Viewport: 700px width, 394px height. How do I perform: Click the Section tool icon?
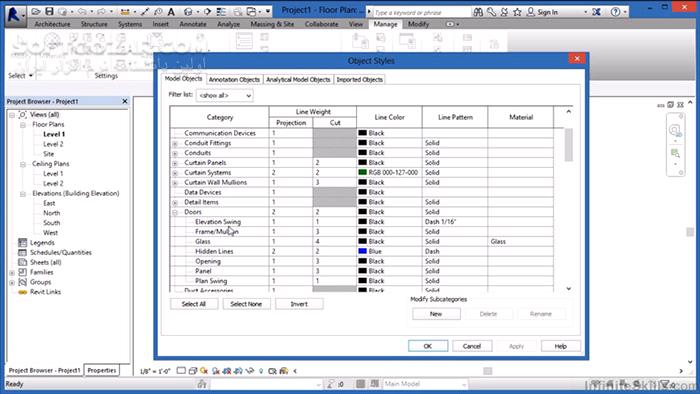pyautogui.click(x=208, y=12)
